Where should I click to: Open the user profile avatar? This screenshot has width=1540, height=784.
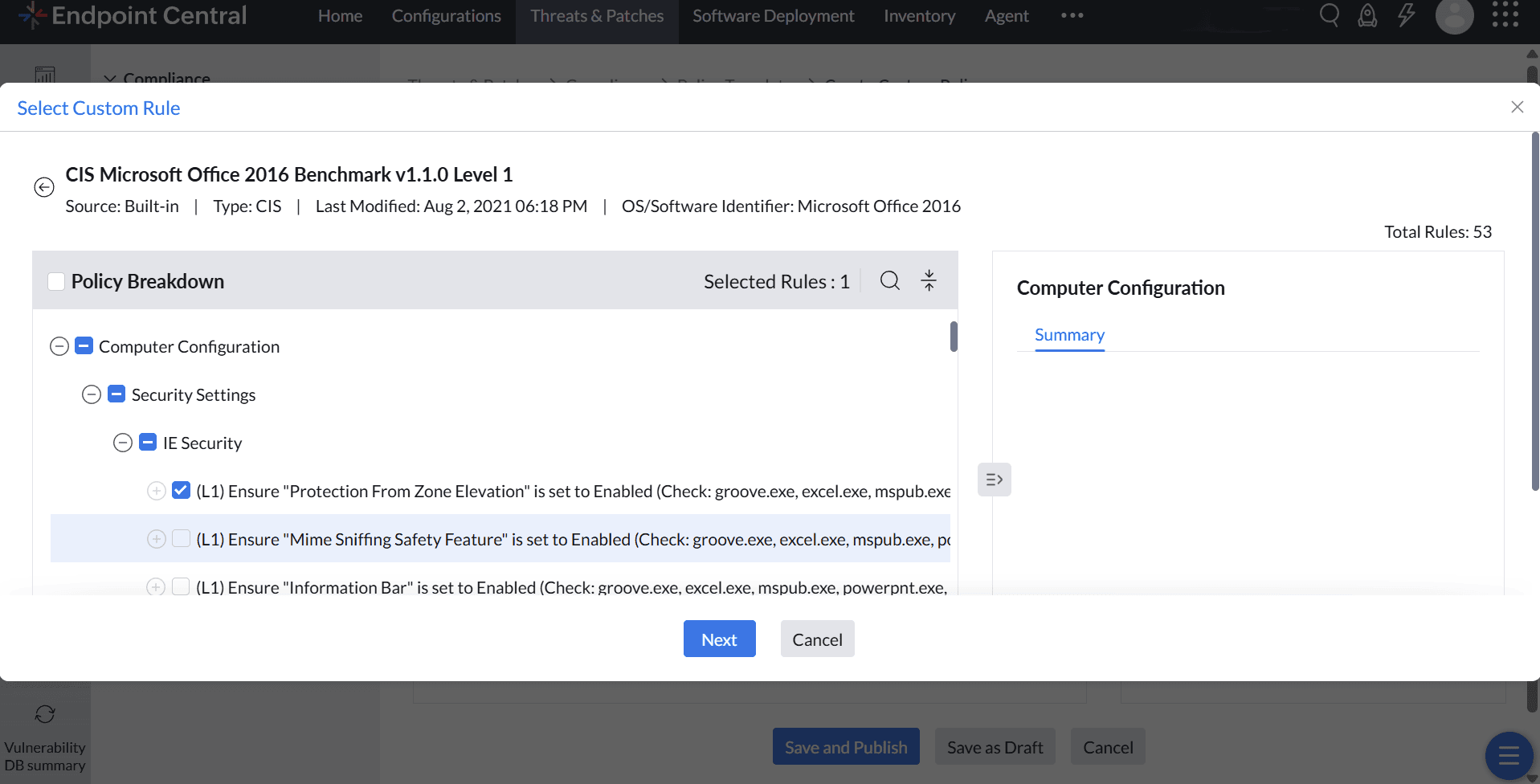point(1455,15)
